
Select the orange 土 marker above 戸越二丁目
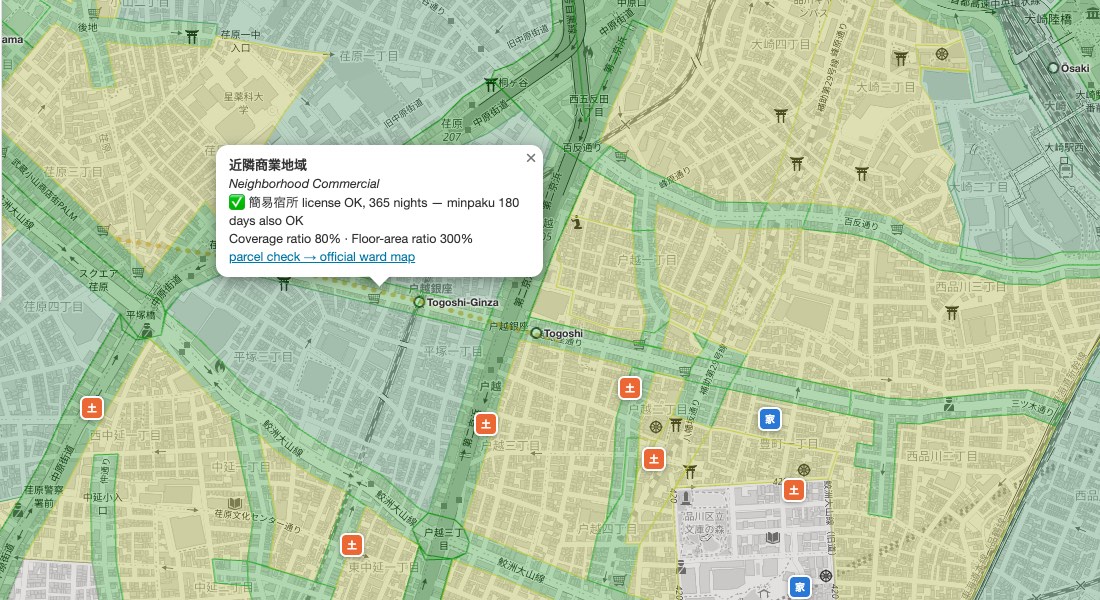[629, 387]
